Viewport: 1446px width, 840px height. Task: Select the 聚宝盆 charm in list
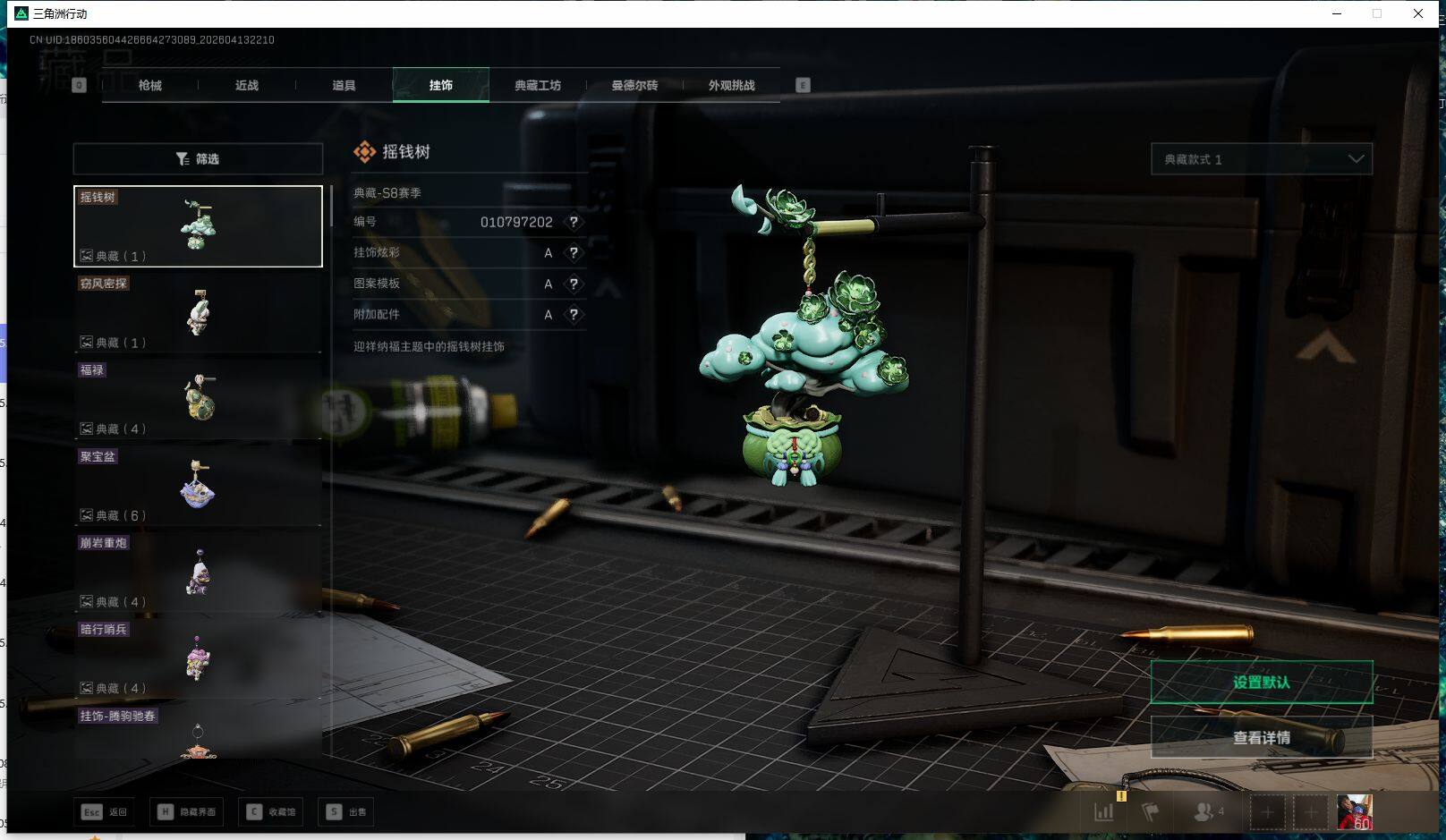click(x=198, y=485)
